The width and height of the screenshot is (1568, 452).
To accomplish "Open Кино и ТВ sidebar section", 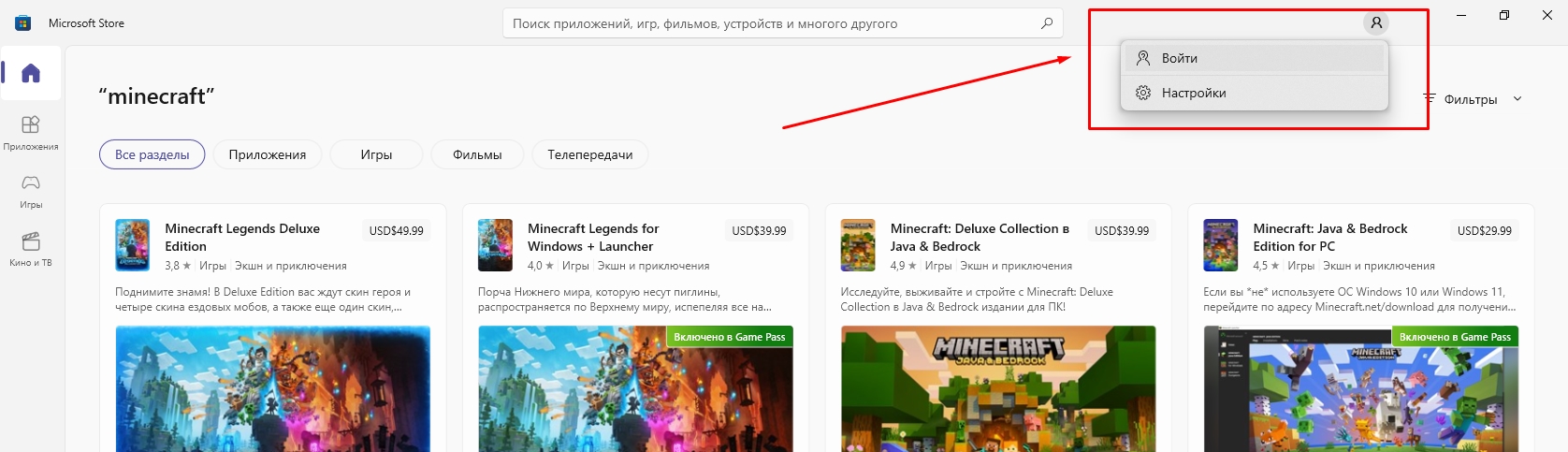I will pos(31,249).
